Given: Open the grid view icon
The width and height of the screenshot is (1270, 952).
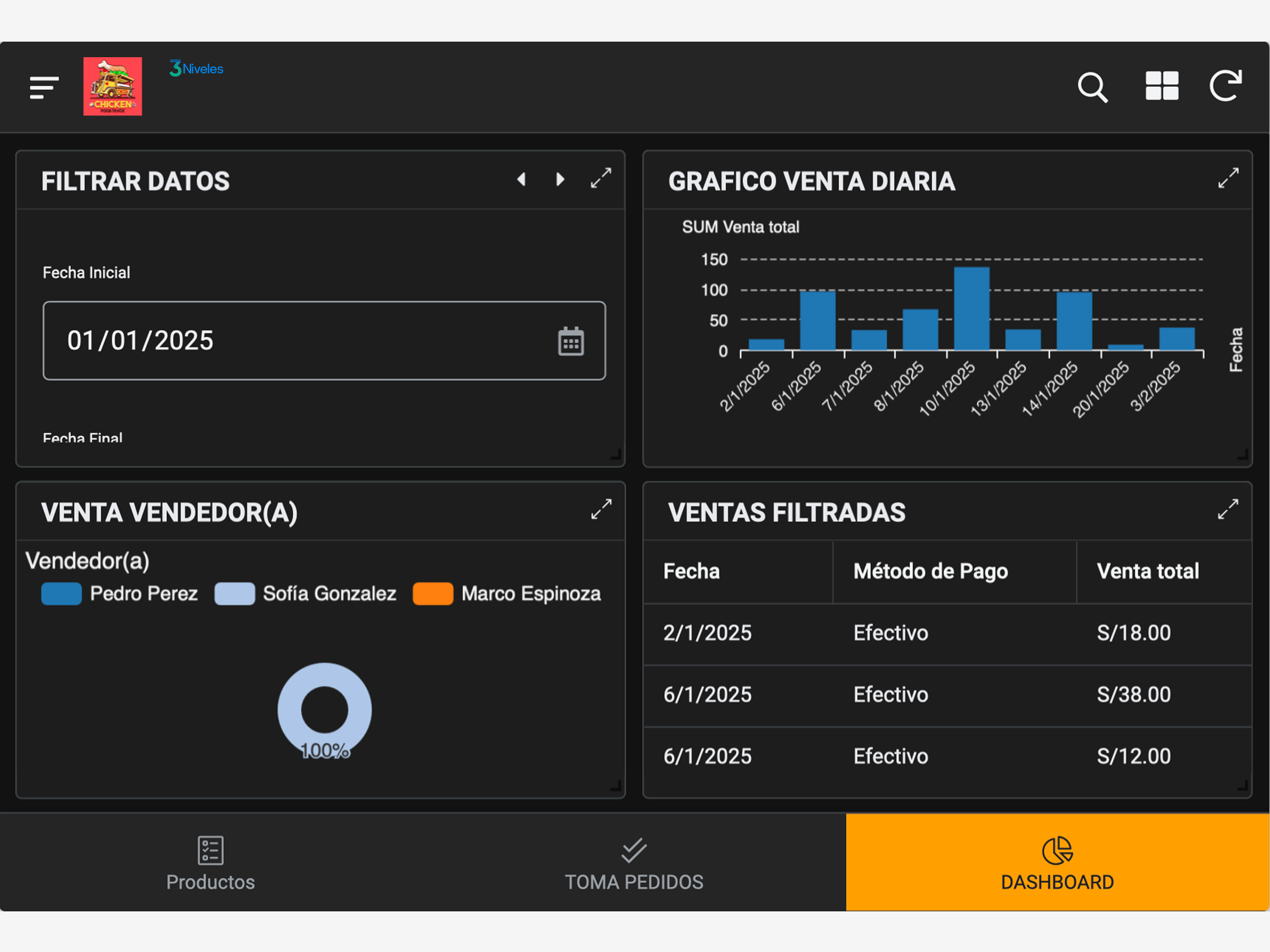Looking at the screenshot, I should 1162,86.
